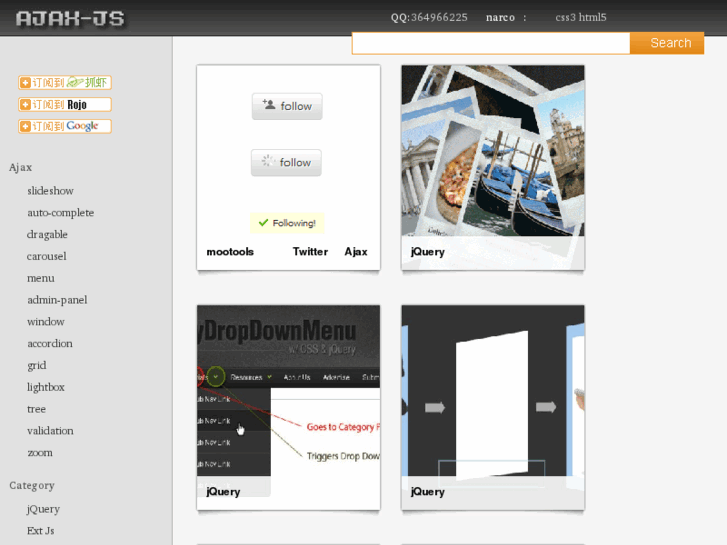Choose jQuery under Category
727x545 pixels.
pyautogui.click(x=43, y=509)
